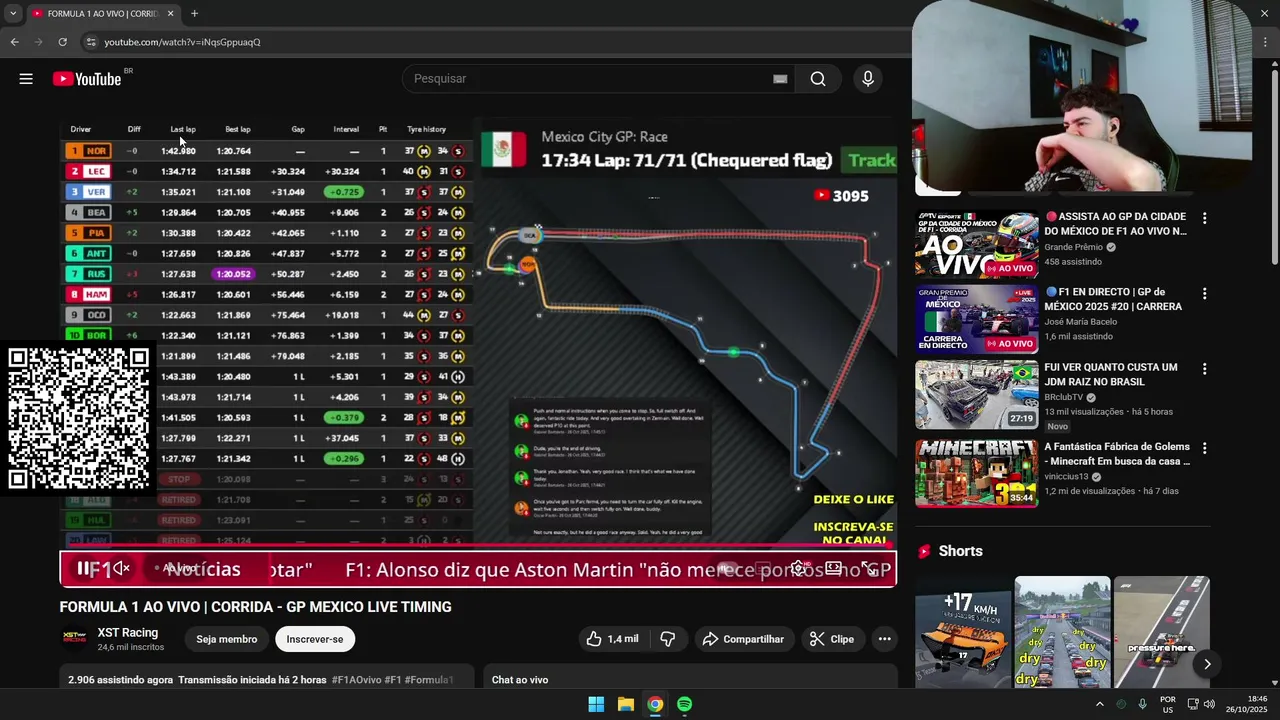Image resolution: width=1280 pixels, height=720 pixels.
Task: Pause the live stream playback
Action: click(84, 568)
